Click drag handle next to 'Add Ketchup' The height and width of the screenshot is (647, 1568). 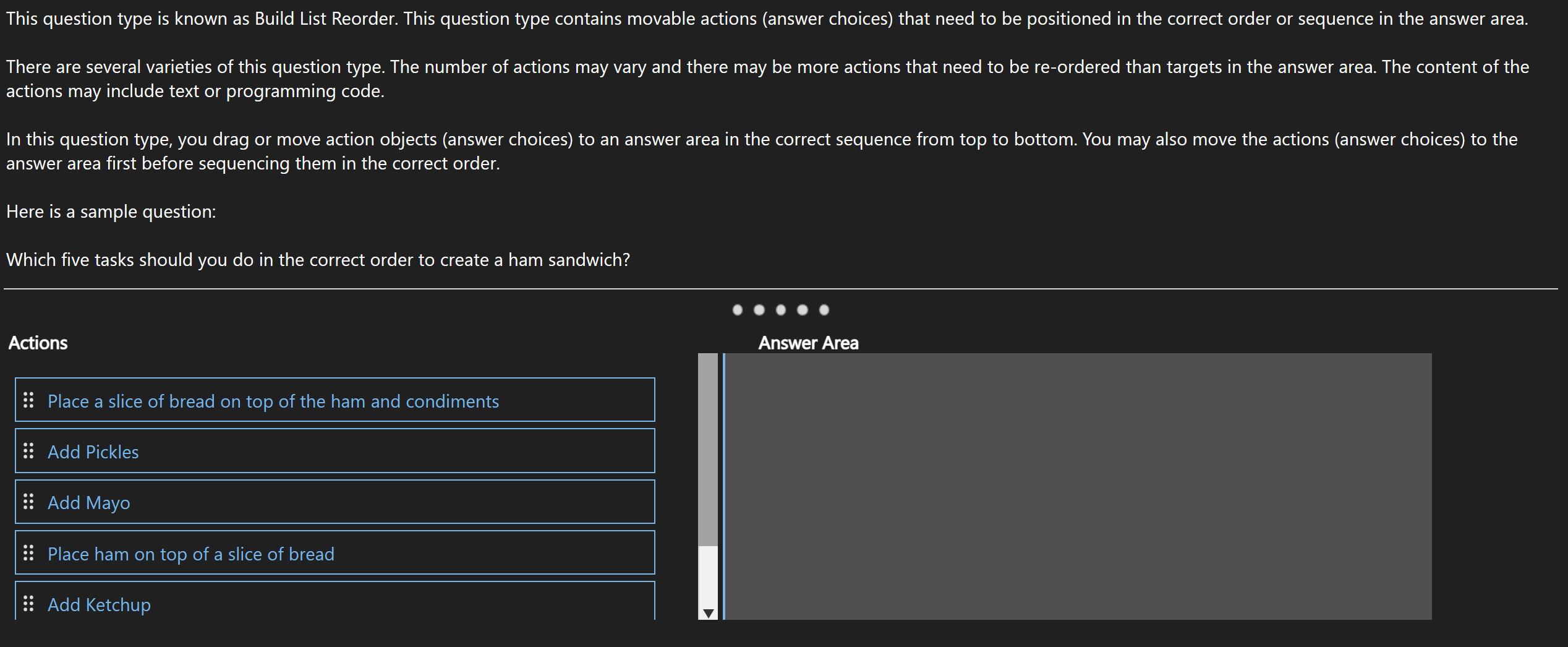click(28, 603)
